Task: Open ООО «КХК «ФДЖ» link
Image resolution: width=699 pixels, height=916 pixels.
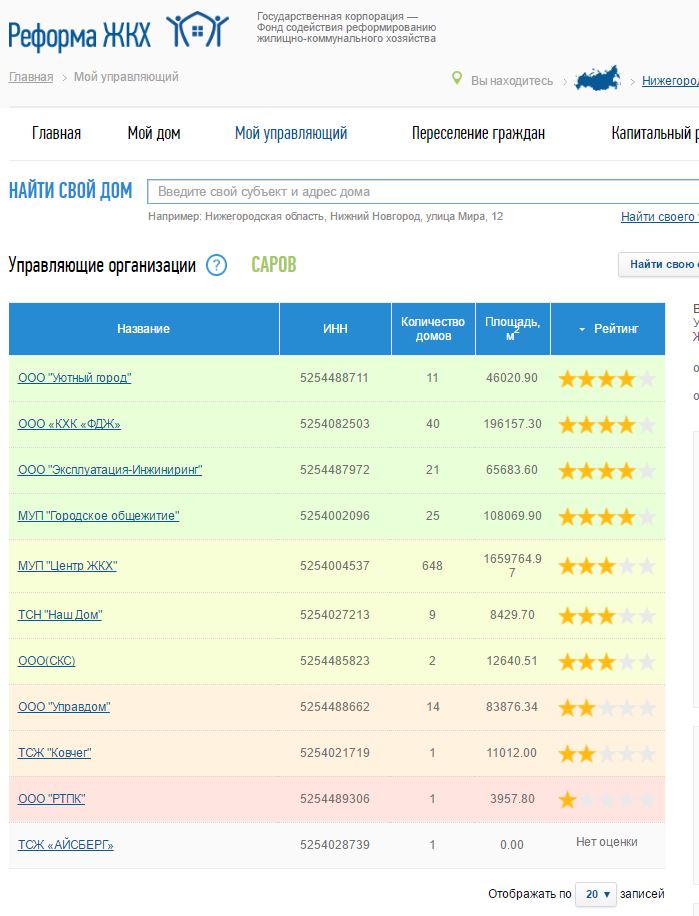Action: pyautogui.click(x=69, y=424)
